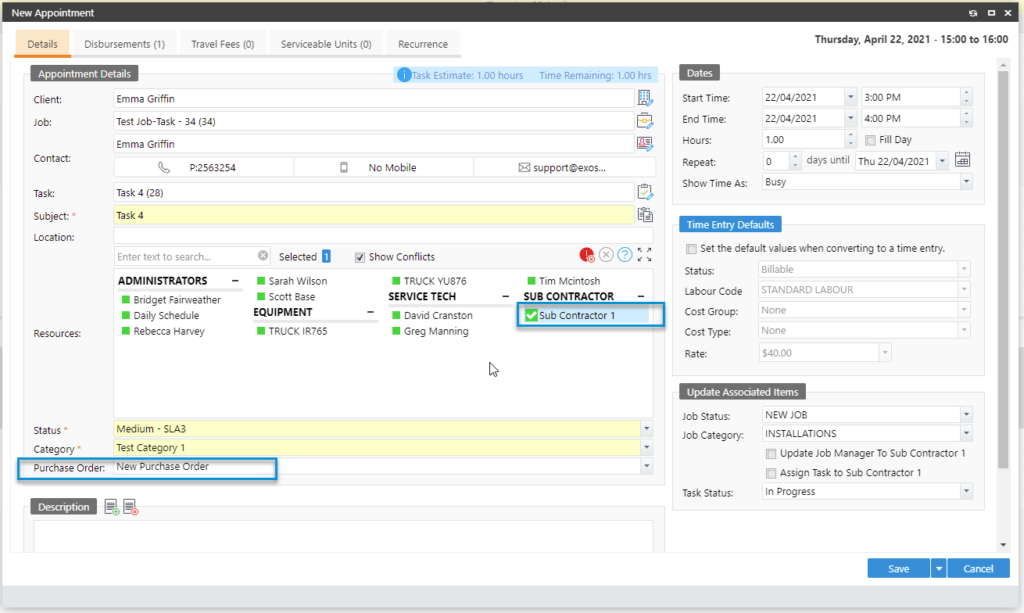Click the mobile icon beside No Mobile
The width and height of the screenshot is (1024, 613).
(x=344, y=168)
